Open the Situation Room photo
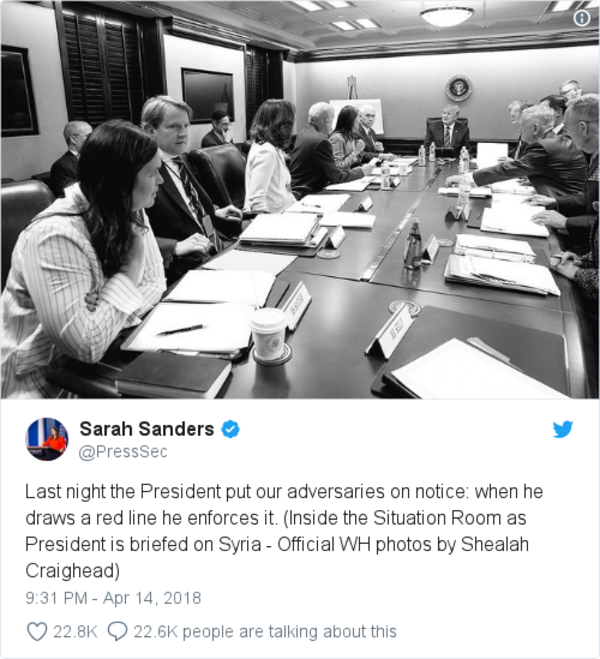Image resolution: width=600 pixels, height=659 pixels. [300, 199]
